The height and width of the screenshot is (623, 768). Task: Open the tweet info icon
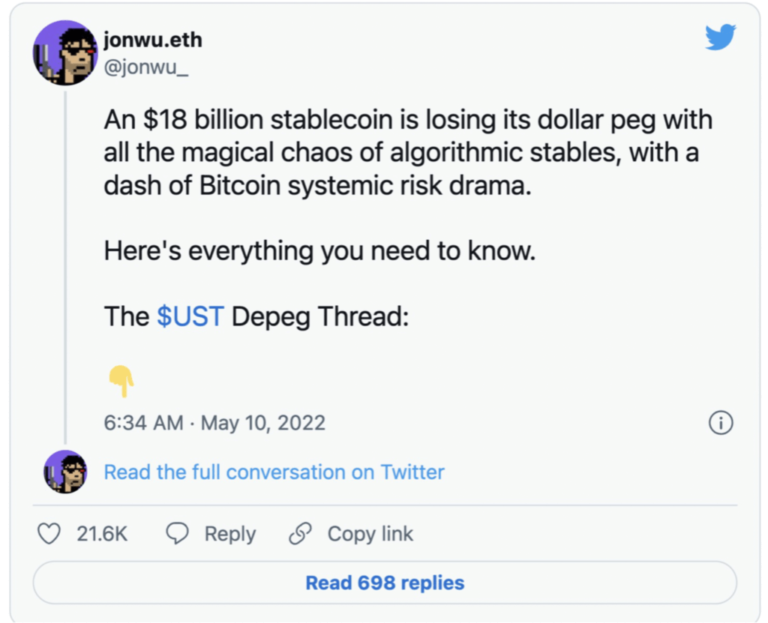(x=720, y=423)
